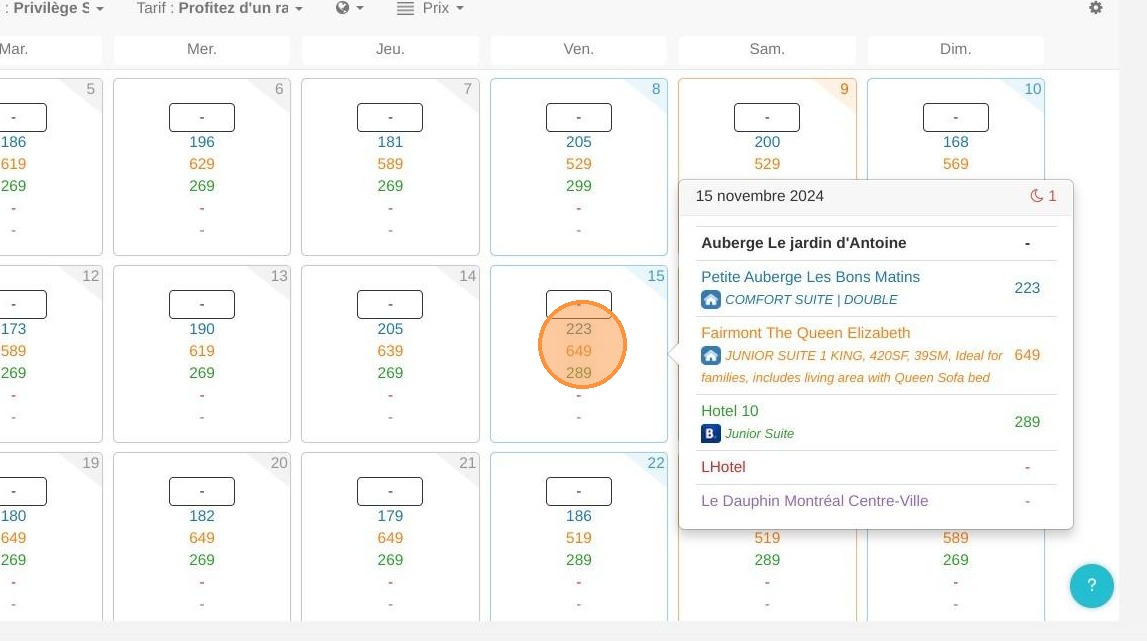The width and height of the screenshot is (1147, 641).
Task: Click price 639 on day 14
Action: pyautogui.click(x=390, y=351)
